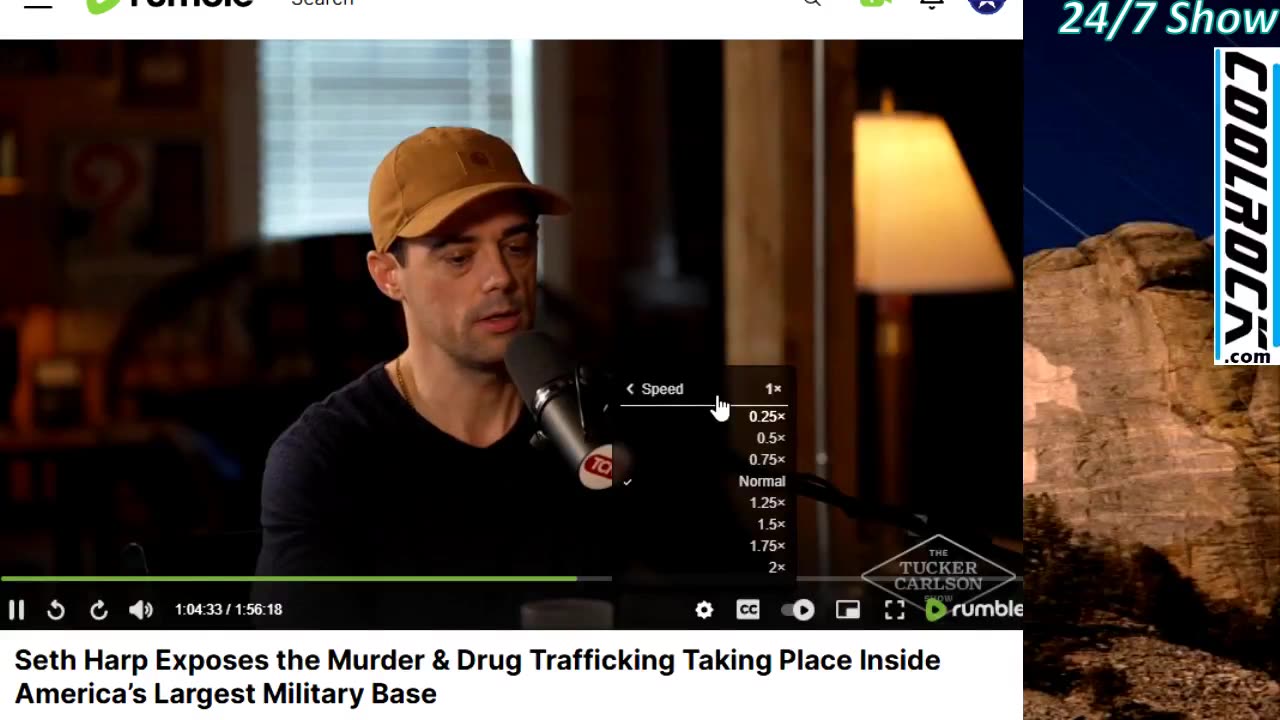Activate picture-in-picture mode

(848, 610)
